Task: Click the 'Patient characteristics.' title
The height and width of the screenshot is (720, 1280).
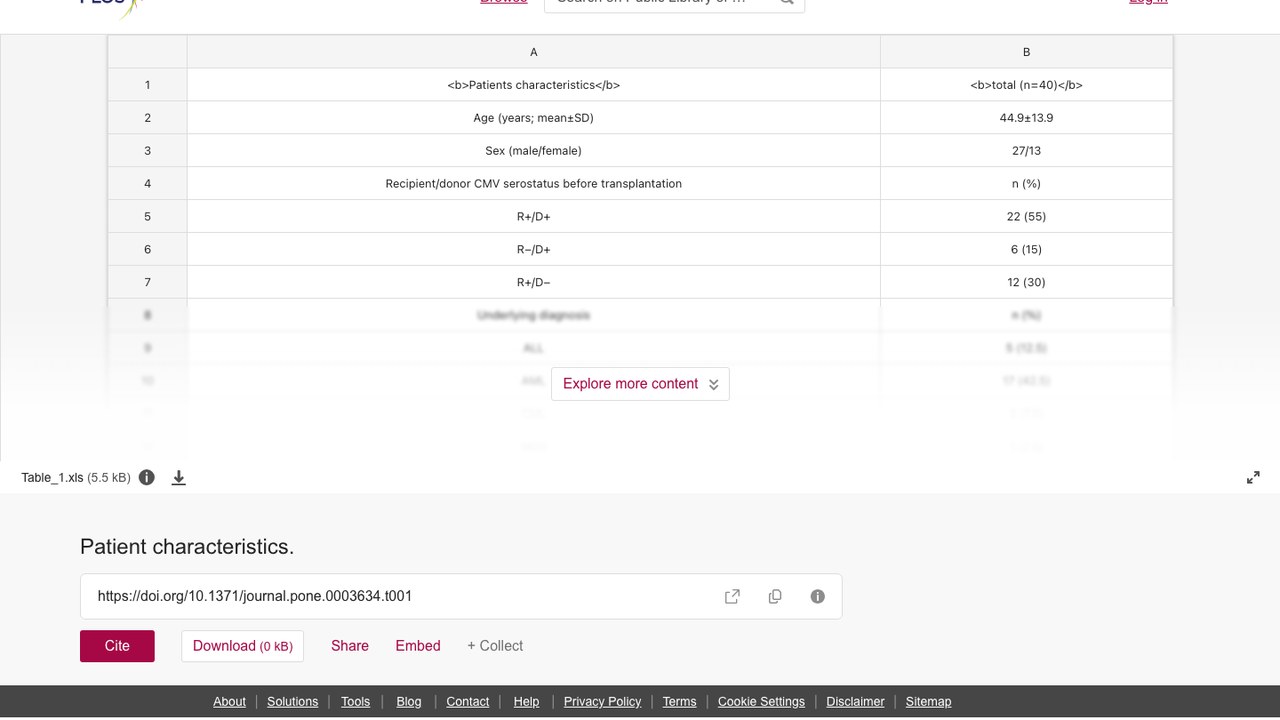Action: (187, 547)
